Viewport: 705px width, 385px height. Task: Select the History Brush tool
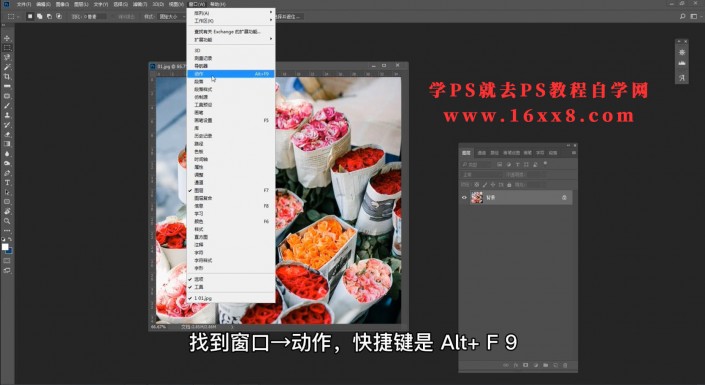point(7,125)
